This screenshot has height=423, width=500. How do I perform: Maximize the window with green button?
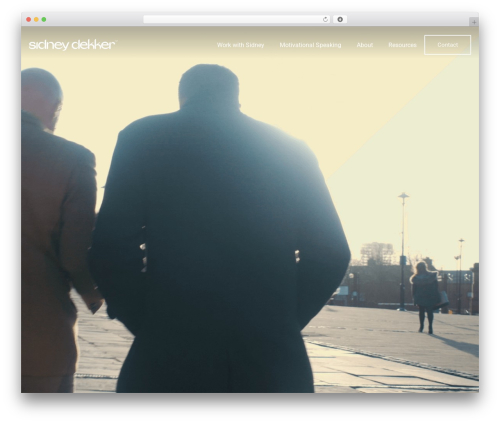[x=44, y=19]
